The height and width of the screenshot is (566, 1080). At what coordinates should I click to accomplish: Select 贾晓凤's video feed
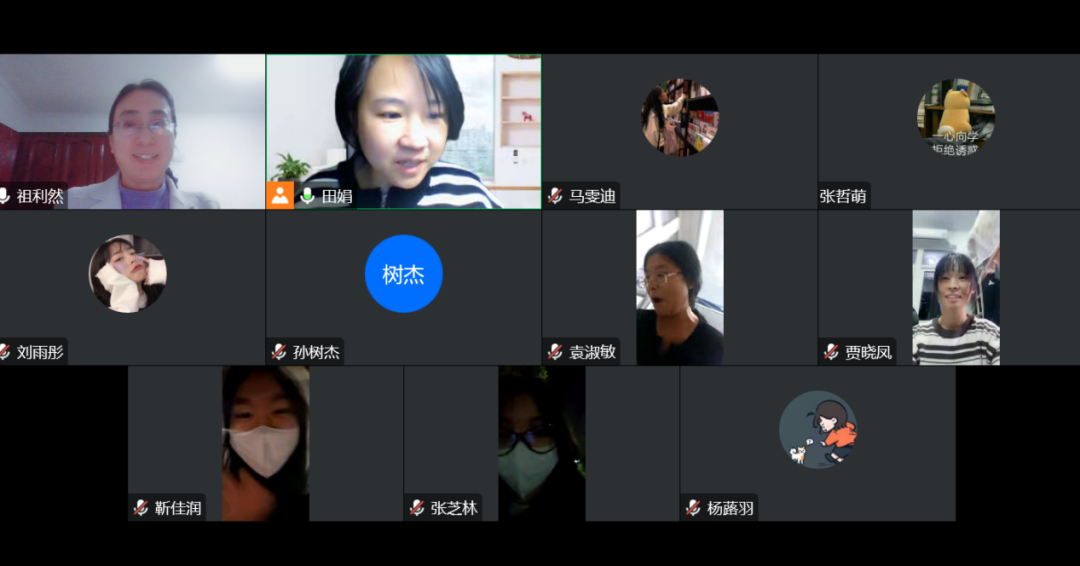pos(956,287)
